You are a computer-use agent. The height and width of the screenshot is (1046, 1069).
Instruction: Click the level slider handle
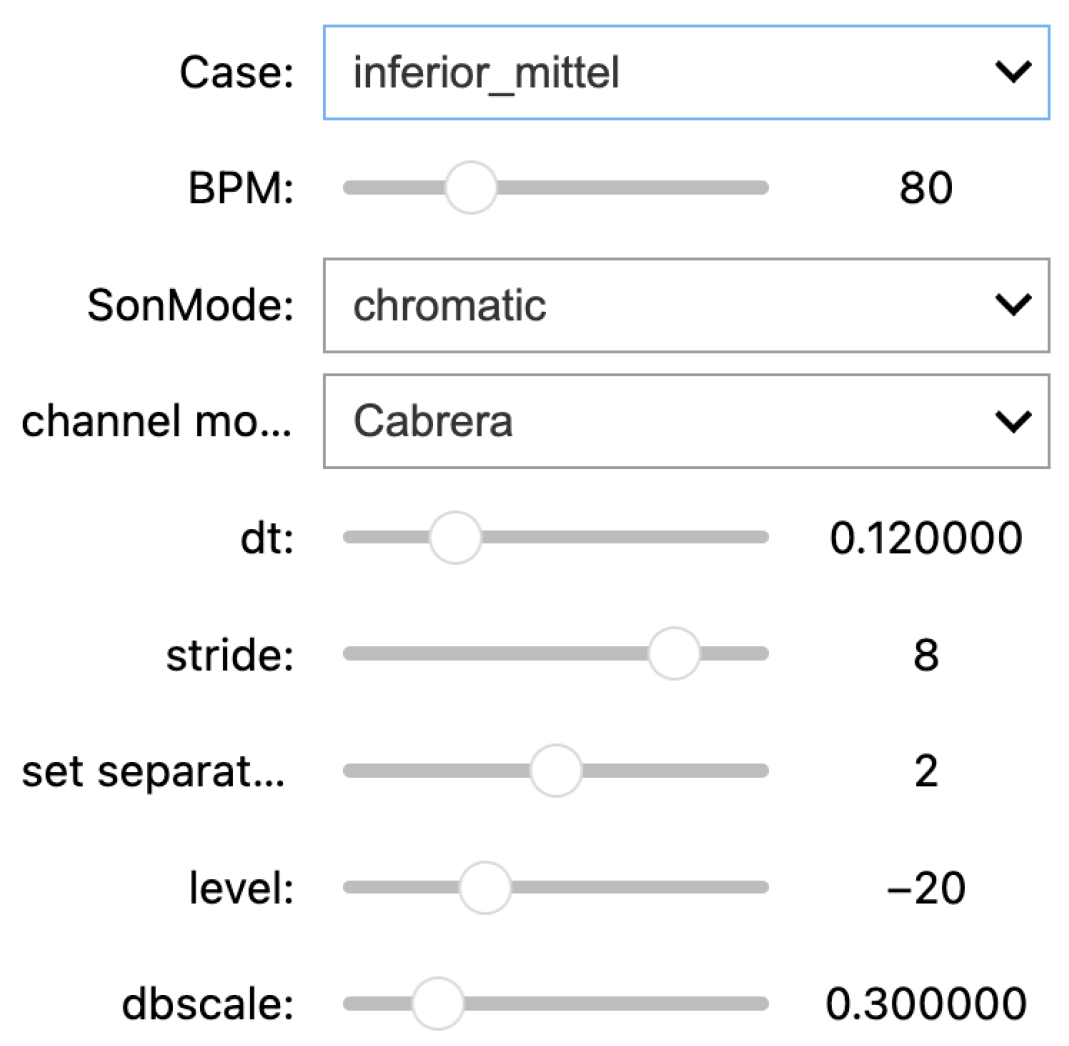click(x=485, y=887)
